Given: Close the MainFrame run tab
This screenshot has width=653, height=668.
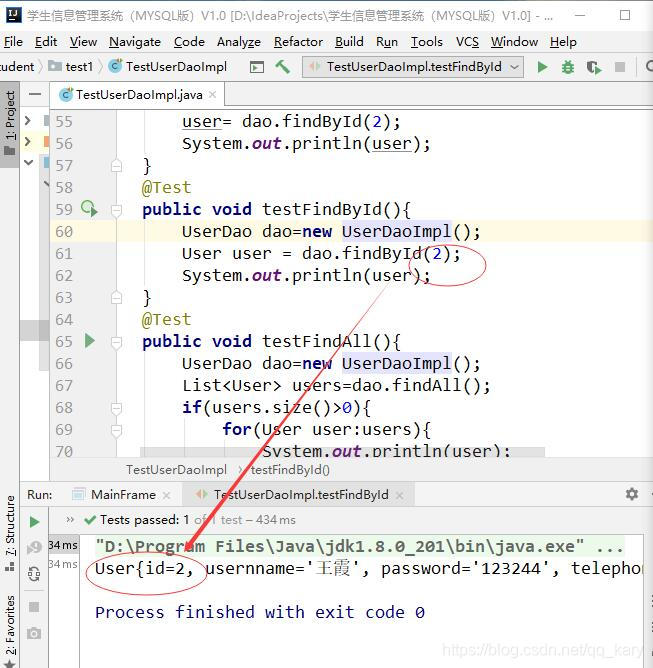Looking at the screenshot, I should tap(166, 495).
